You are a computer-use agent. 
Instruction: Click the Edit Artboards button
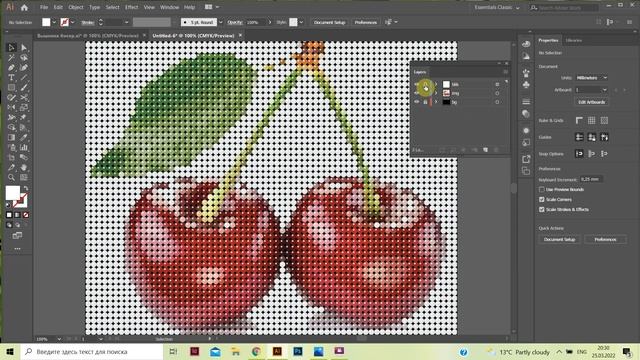click(591, 102)
